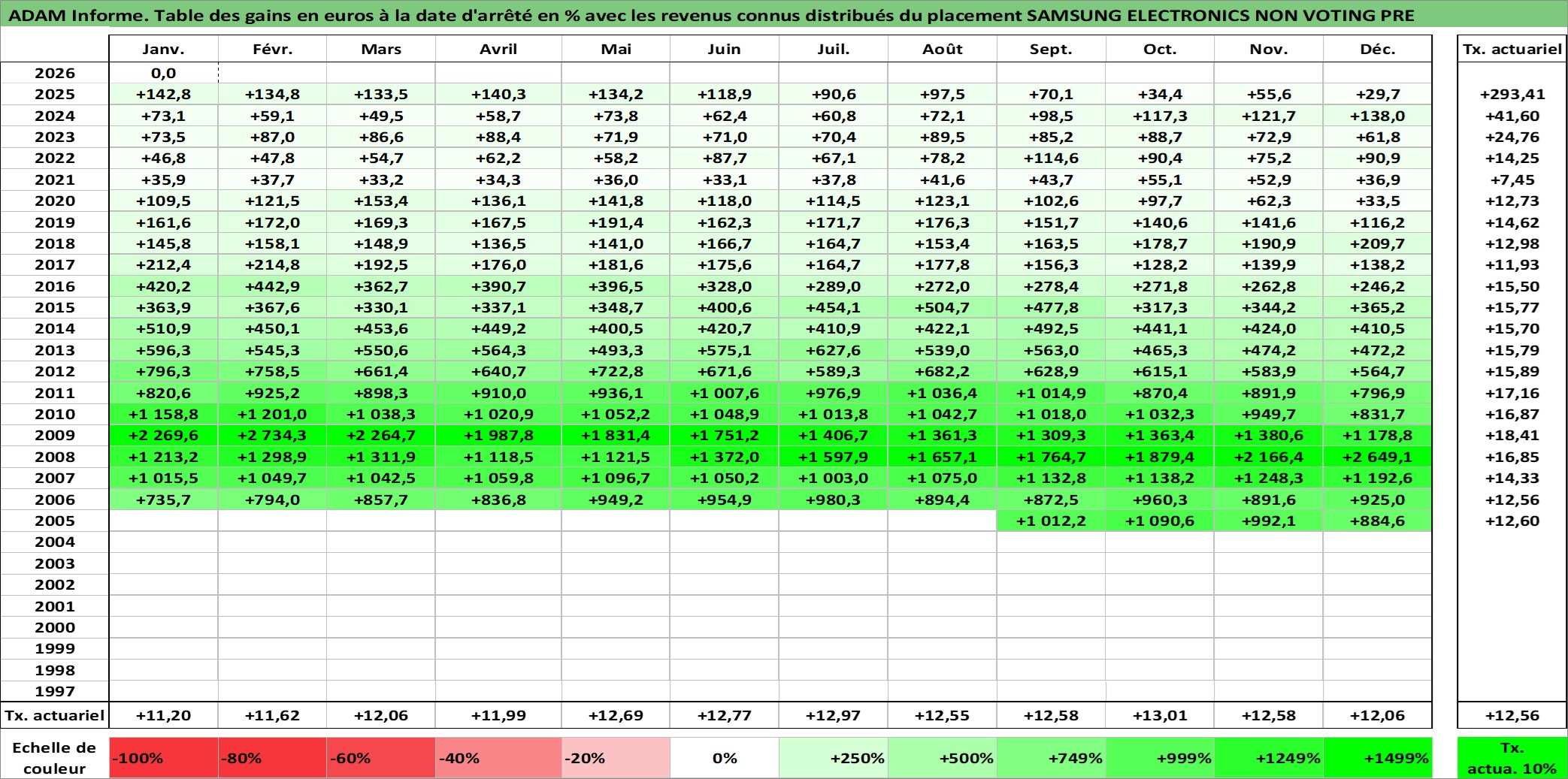Select the Avril column header

(x=498, y=49)
